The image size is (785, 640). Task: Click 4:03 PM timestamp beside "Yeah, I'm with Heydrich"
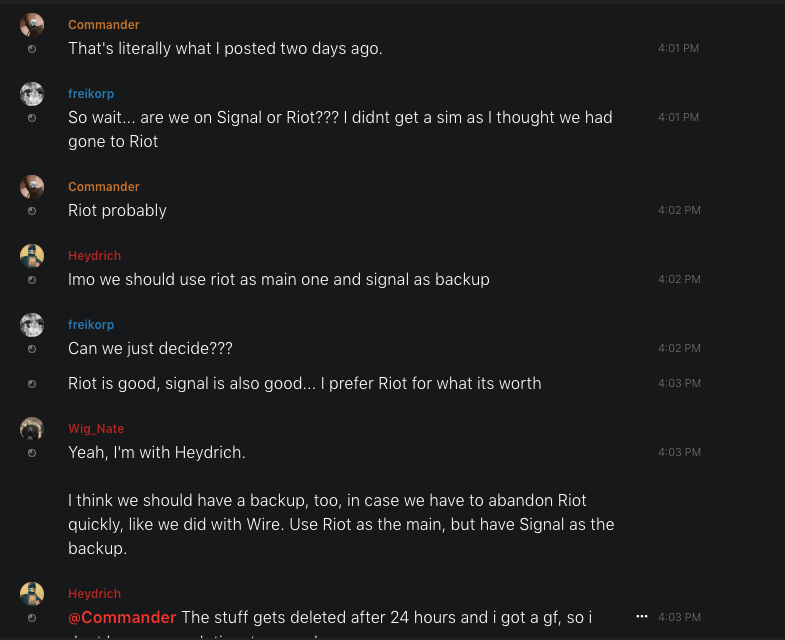pos(679,452)
